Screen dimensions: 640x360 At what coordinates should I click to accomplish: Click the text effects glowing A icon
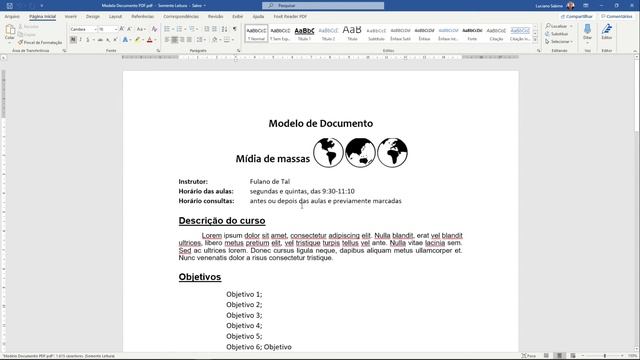pos(125,40)
